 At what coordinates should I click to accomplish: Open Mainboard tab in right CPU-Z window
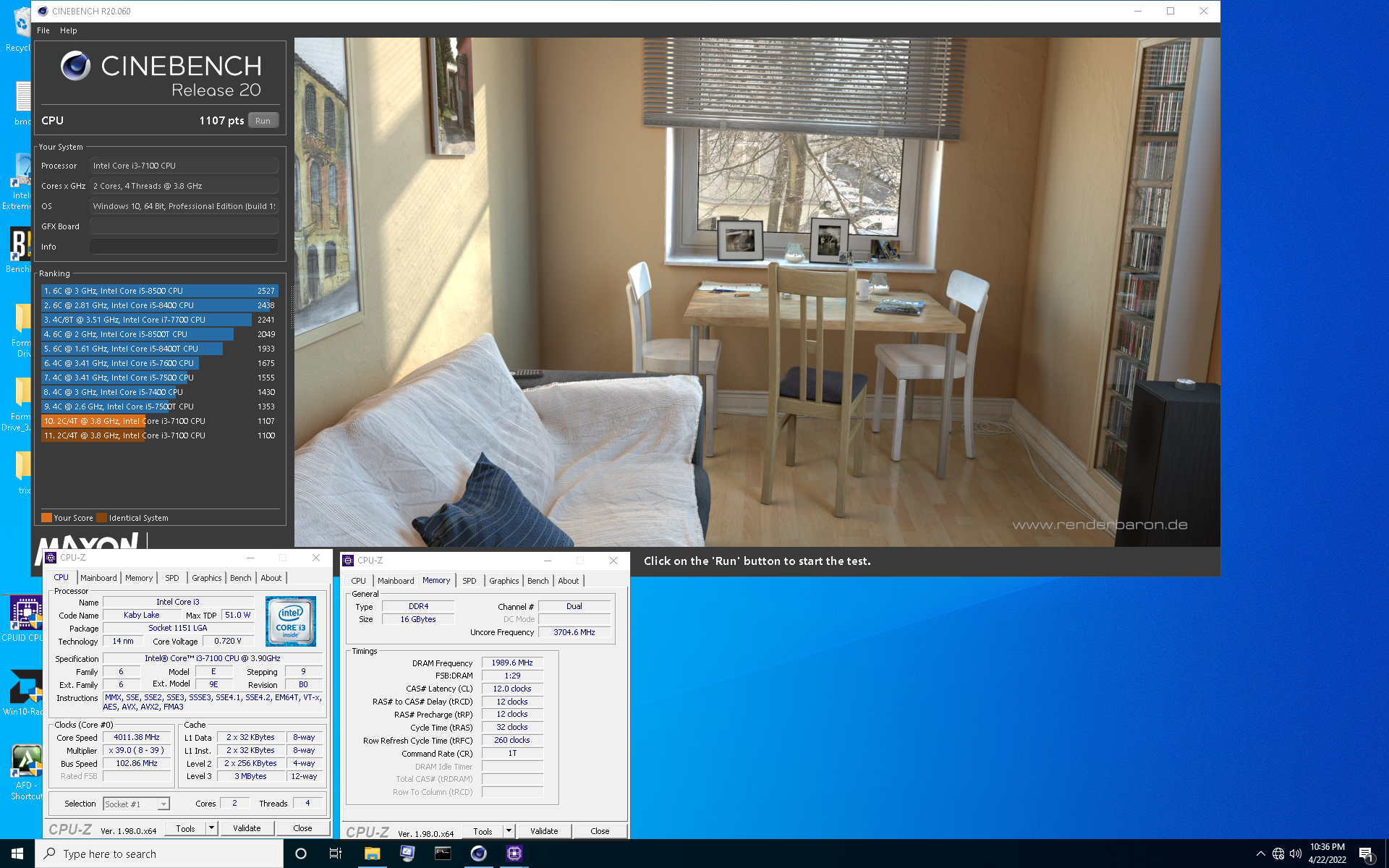click(x=396, y=581)
